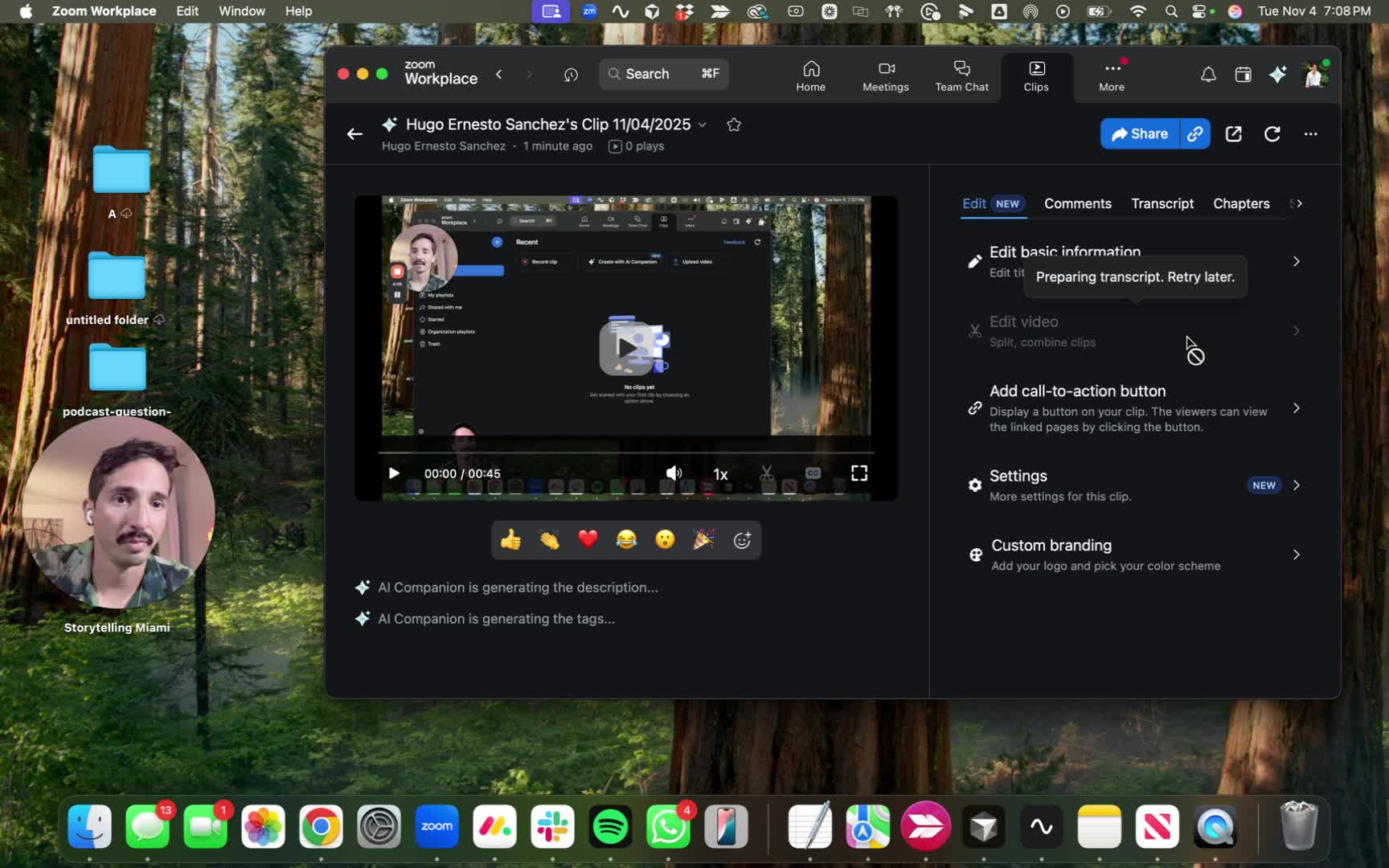Open notifications bell in Zoom
1389x868 pixels.
1208,75
